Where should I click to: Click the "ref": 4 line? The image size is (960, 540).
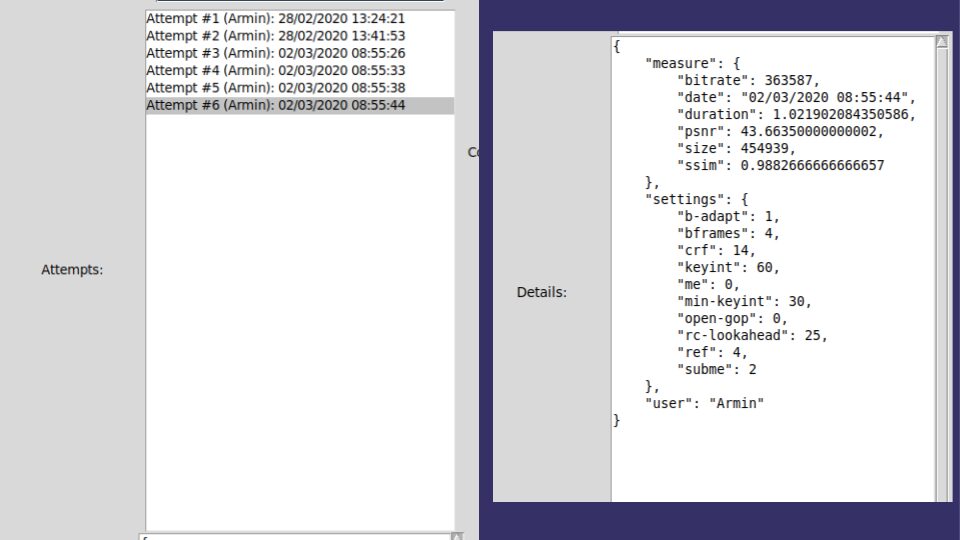point(712,353)
